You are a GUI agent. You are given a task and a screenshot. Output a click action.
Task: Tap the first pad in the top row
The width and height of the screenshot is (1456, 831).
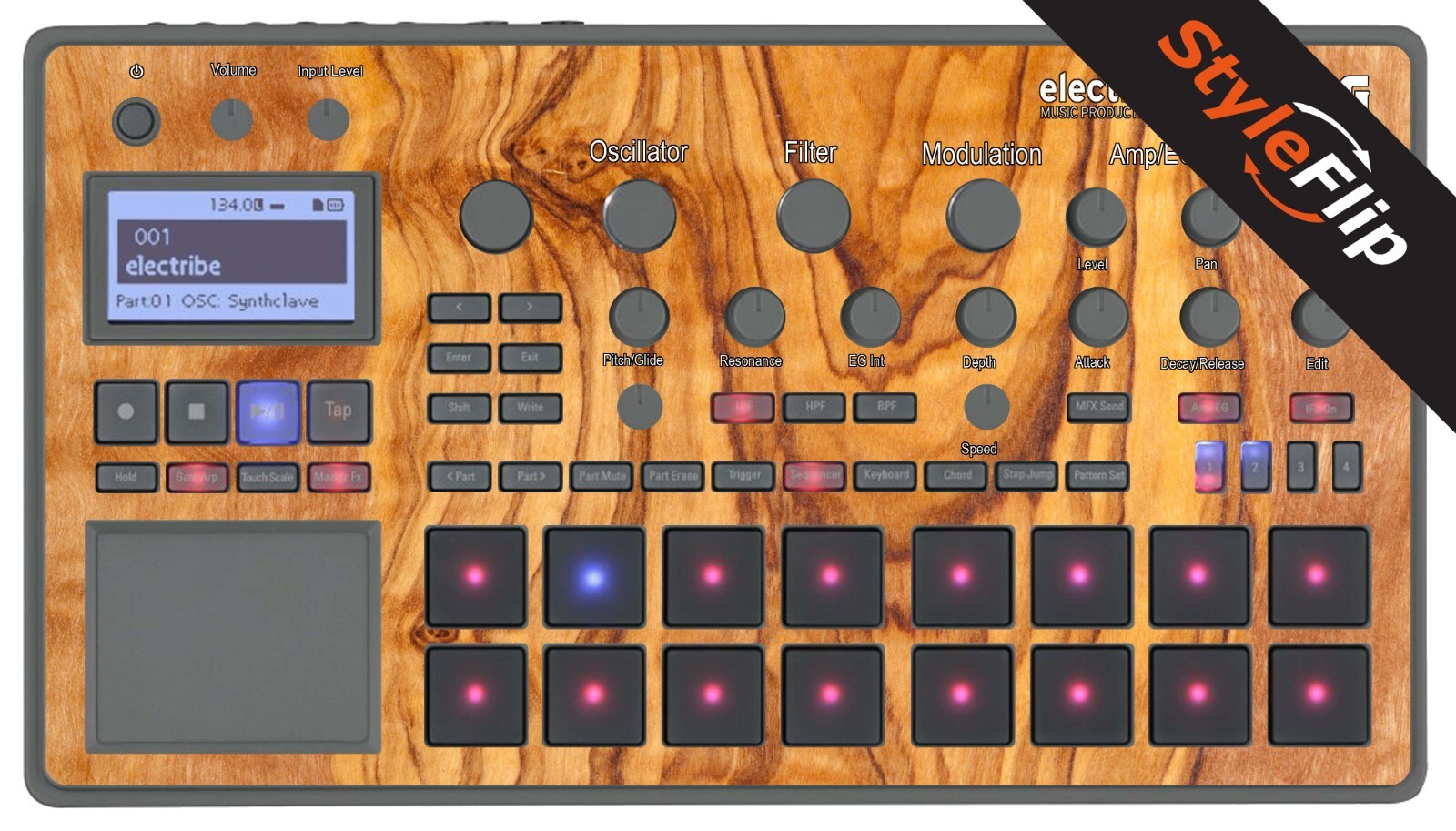click(x=475, y=577)
